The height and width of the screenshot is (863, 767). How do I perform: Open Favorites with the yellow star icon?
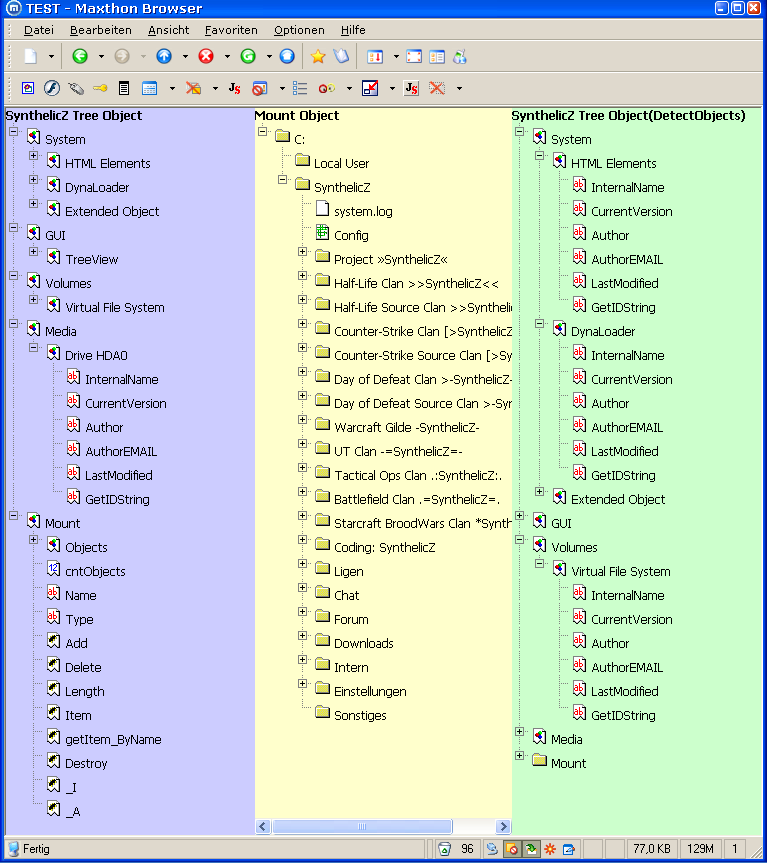point(318,56)
